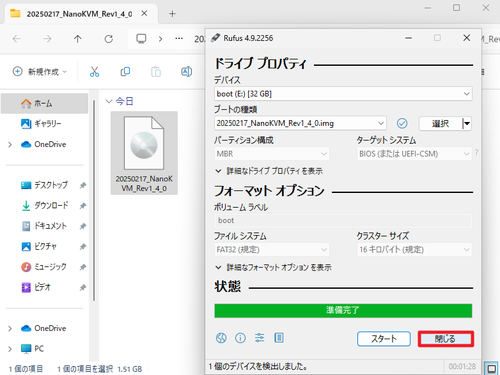Expand the upper OneDrive tree node chevron

pyautogui.click(x=10, y=144)
